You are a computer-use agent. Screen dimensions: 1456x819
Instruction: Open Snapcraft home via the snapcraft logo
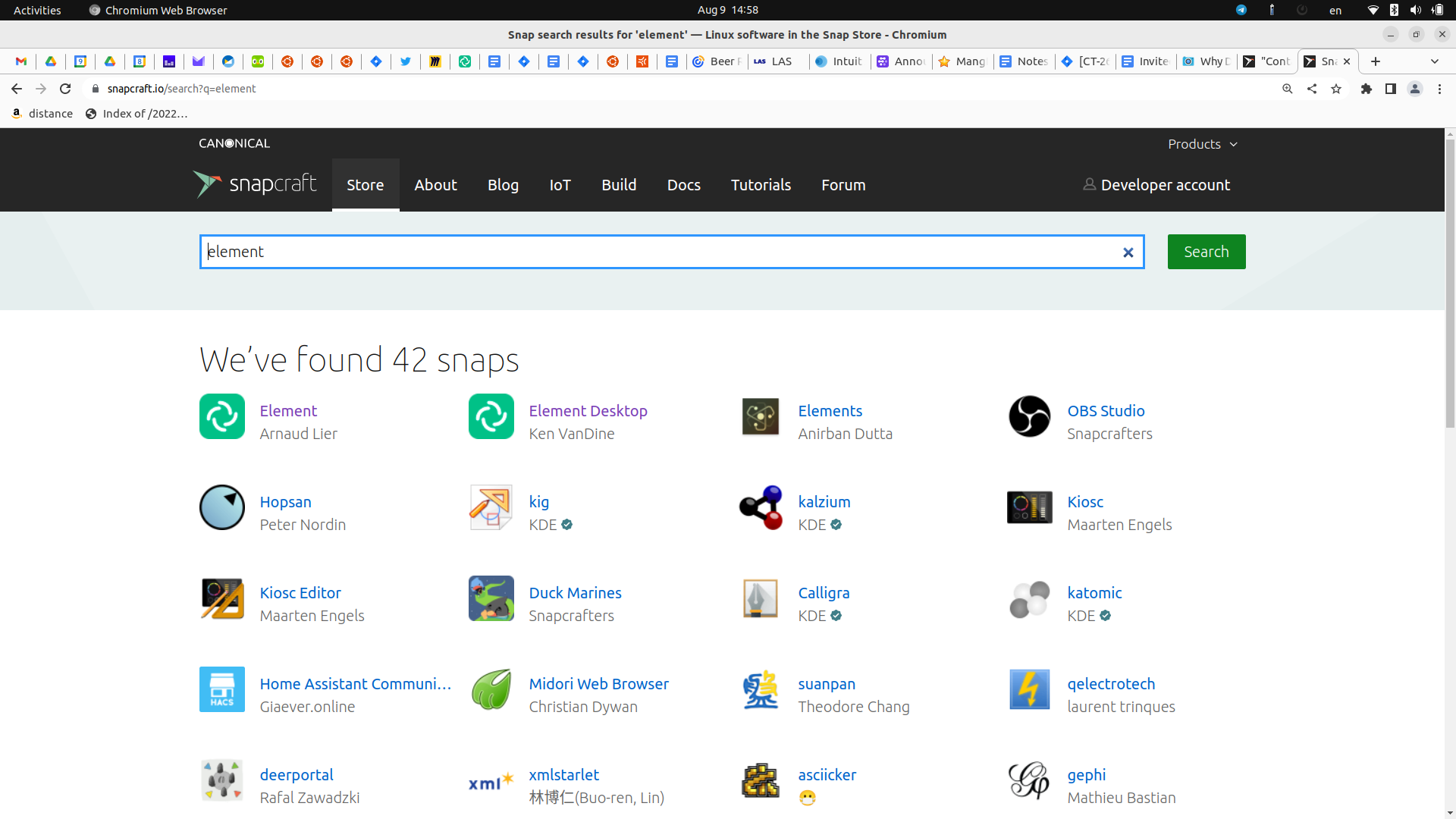[x=255, y=184]
